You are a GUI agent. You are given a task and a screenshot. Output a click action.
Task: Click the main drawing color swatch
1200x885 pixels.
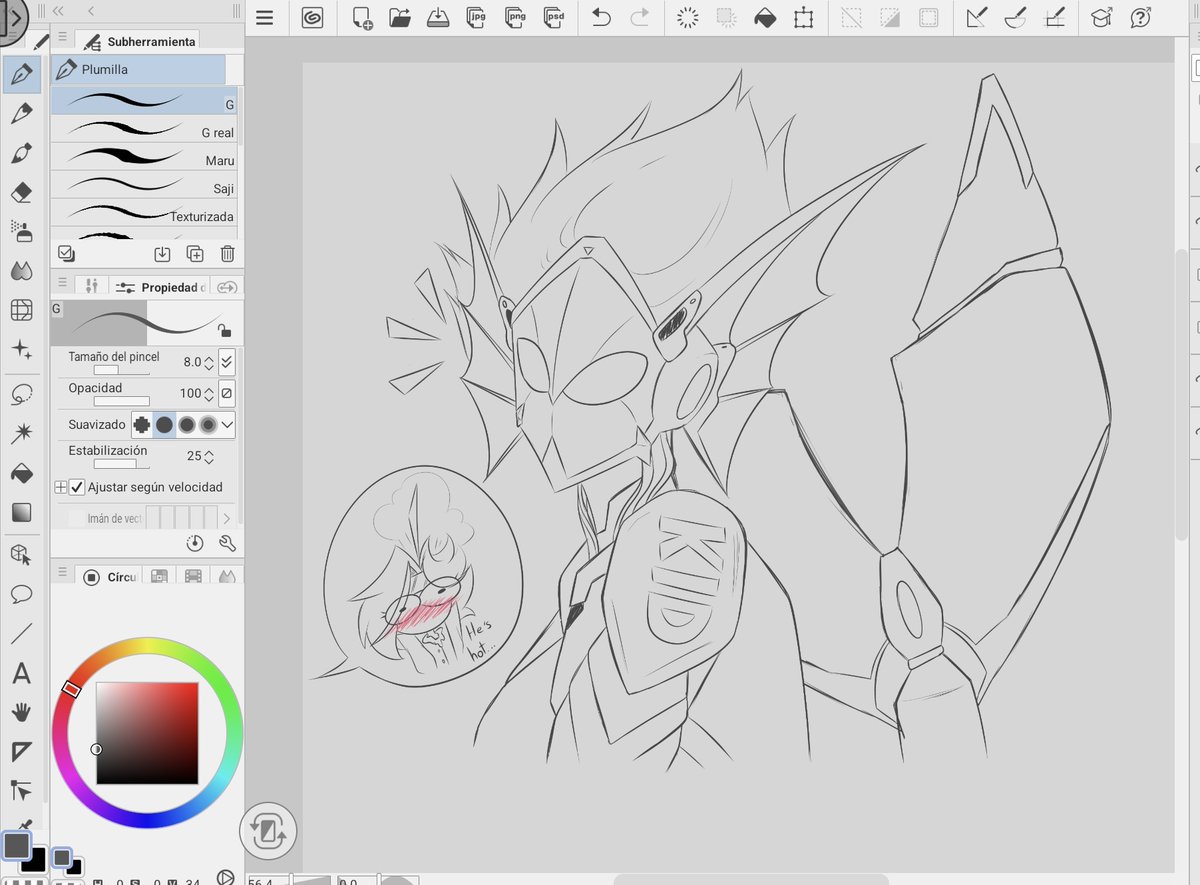point(16,846)
